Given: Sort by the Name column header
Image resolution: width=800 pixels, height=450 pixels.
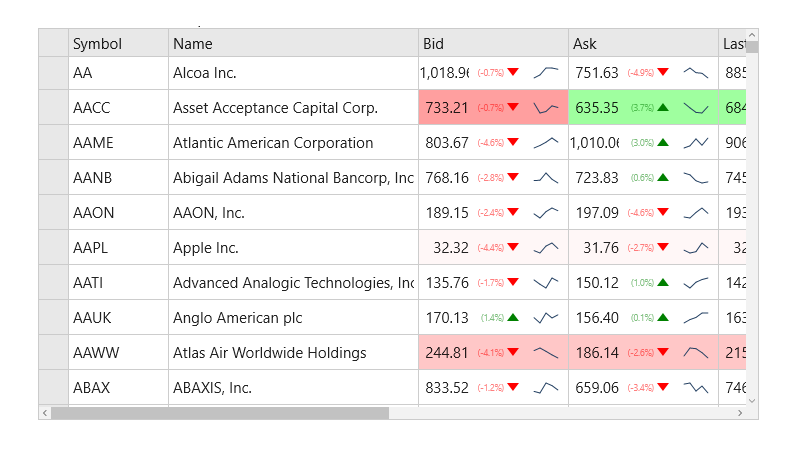Looking at the screenshot, I should 293,43.
